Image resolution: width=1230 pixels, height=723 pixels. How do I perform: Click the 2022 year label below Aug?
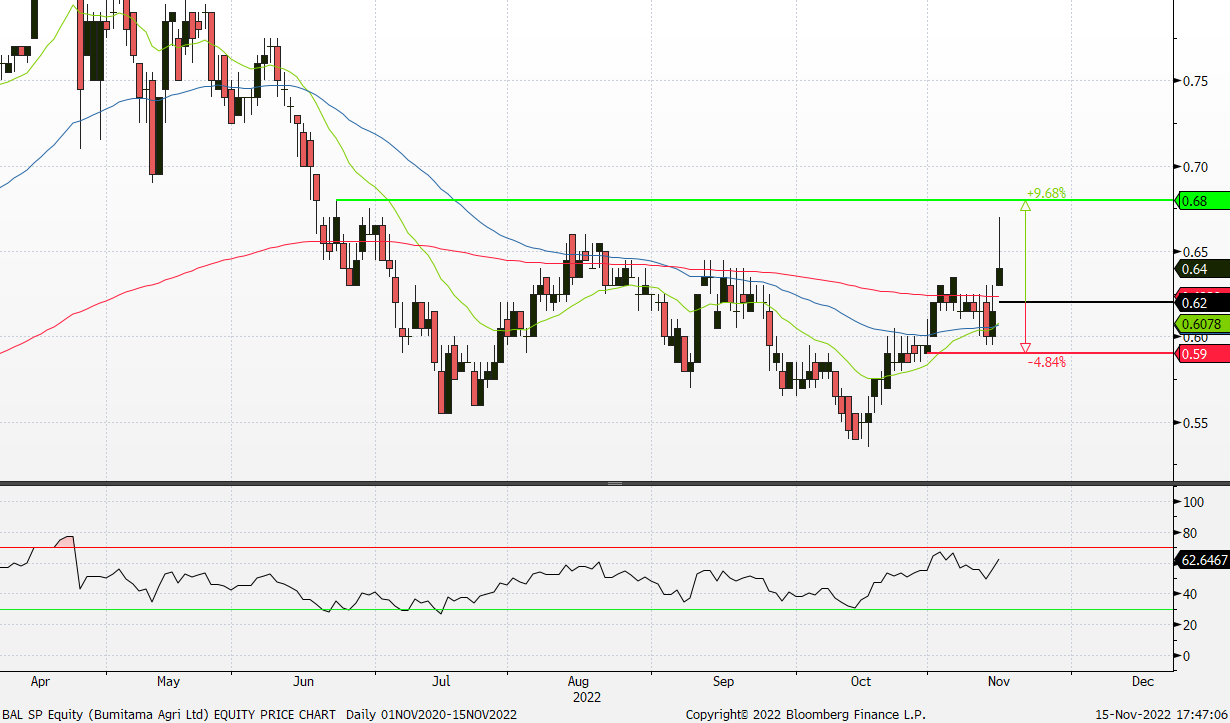coord(586,696)
